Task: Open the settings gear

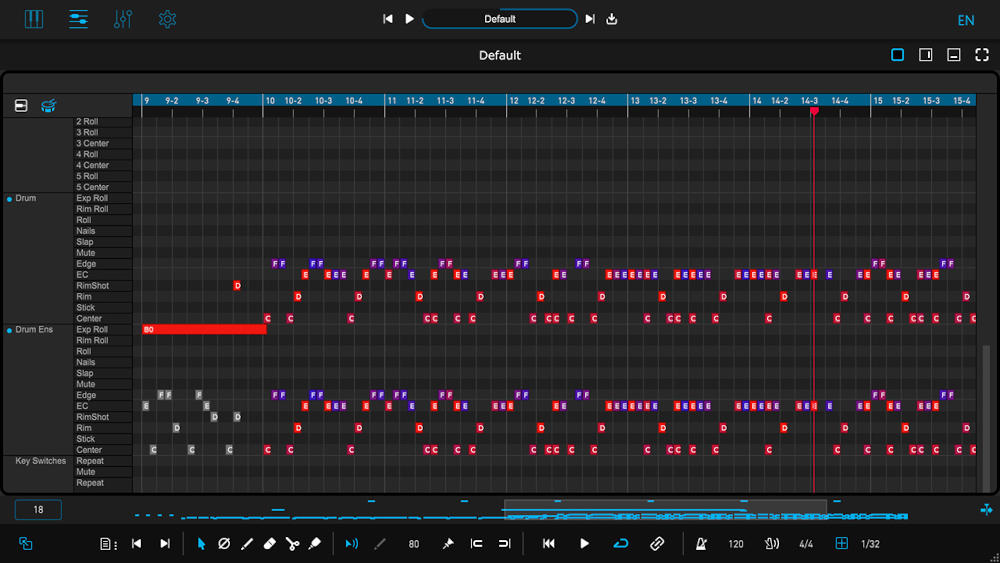Action: click(167, 19)
